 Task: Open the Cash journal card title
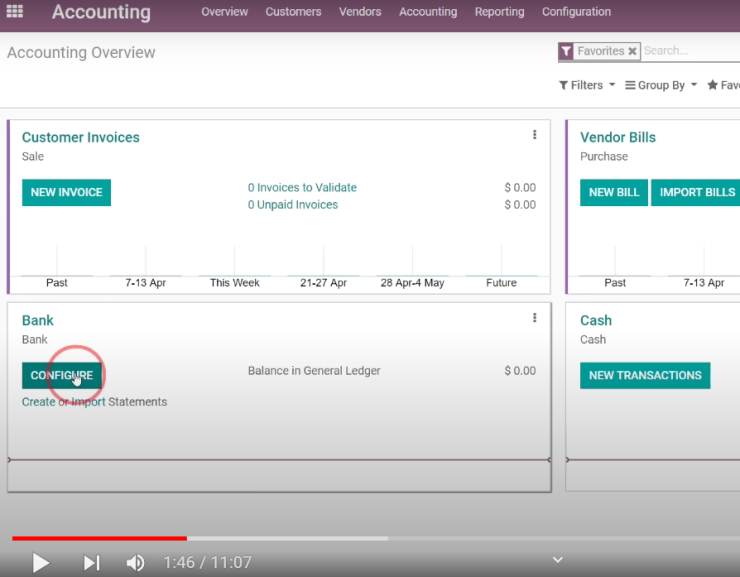(x=596, y=320)
